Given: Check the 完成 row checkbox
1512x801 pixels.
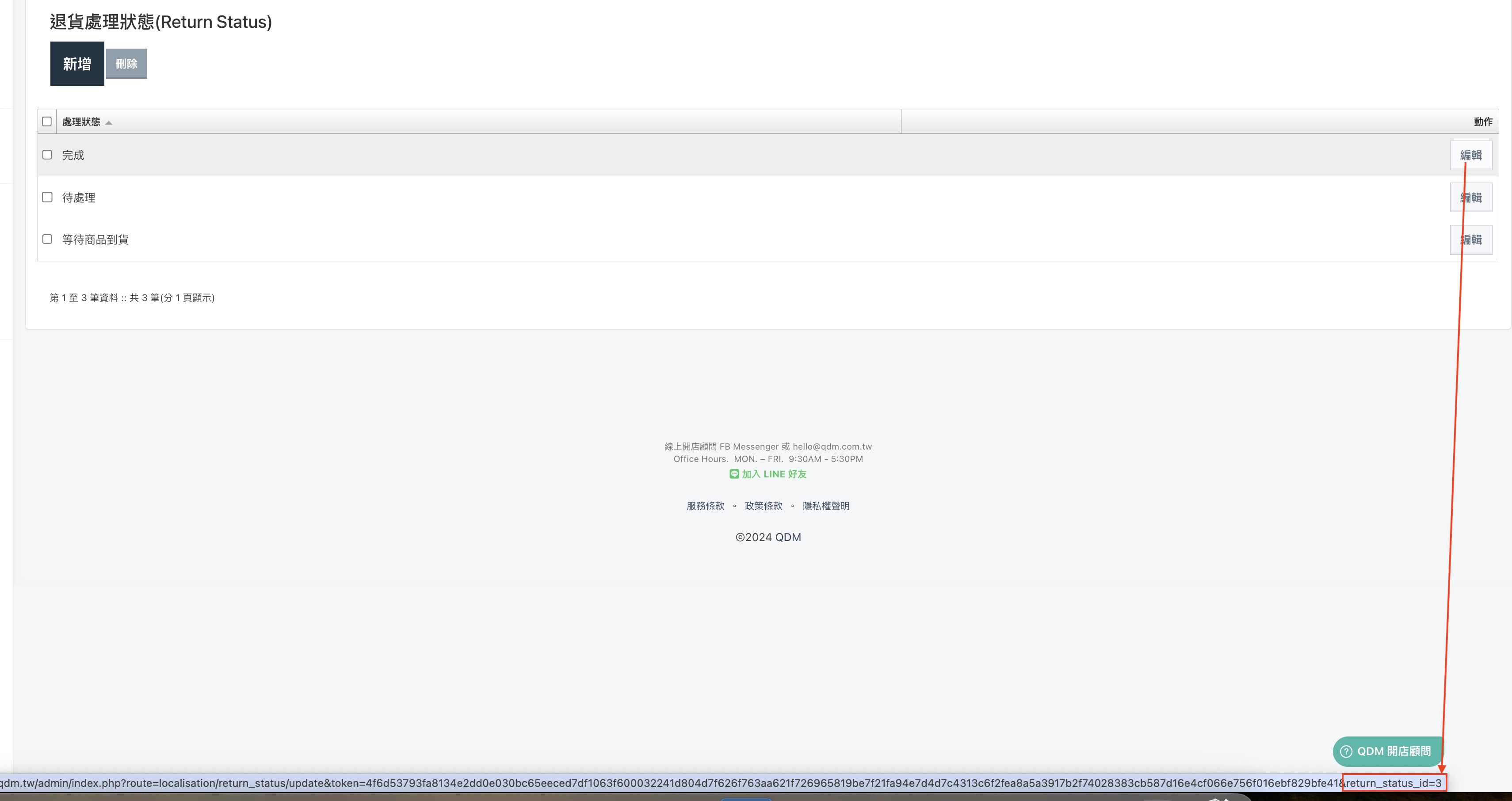Looking at the screenshot, I should (x=47, y=155).
